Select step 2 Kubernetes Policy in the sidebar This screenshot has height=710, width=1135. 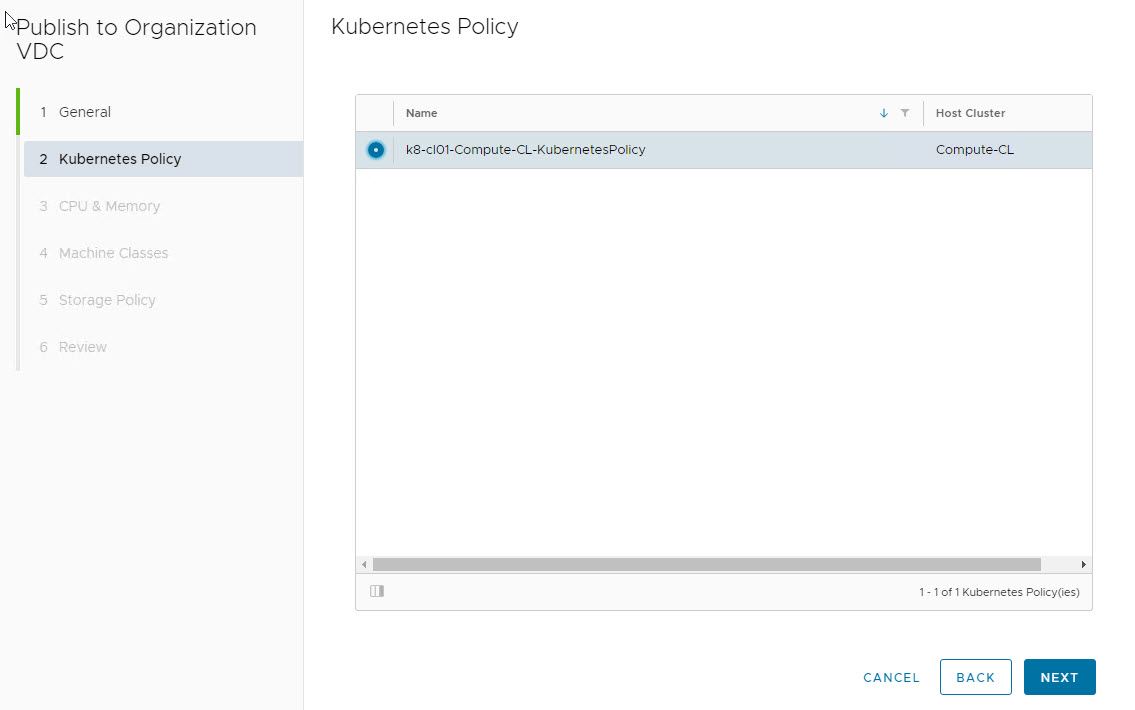pyautogui.click(x=120, y=159)
